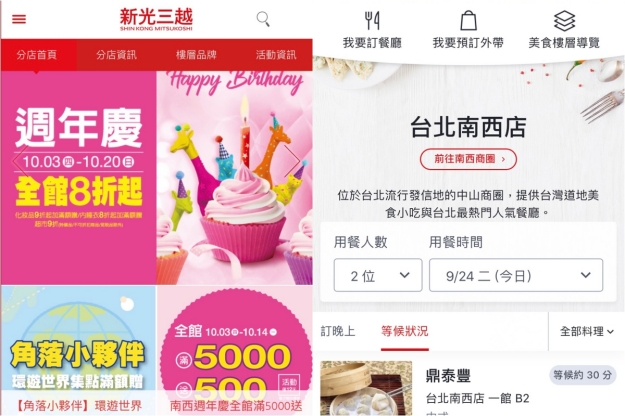Expand the 全部料理 cuisine filter
Image resolution: width=625 pixels, height=416 pixels.
(x=586, y=331)
